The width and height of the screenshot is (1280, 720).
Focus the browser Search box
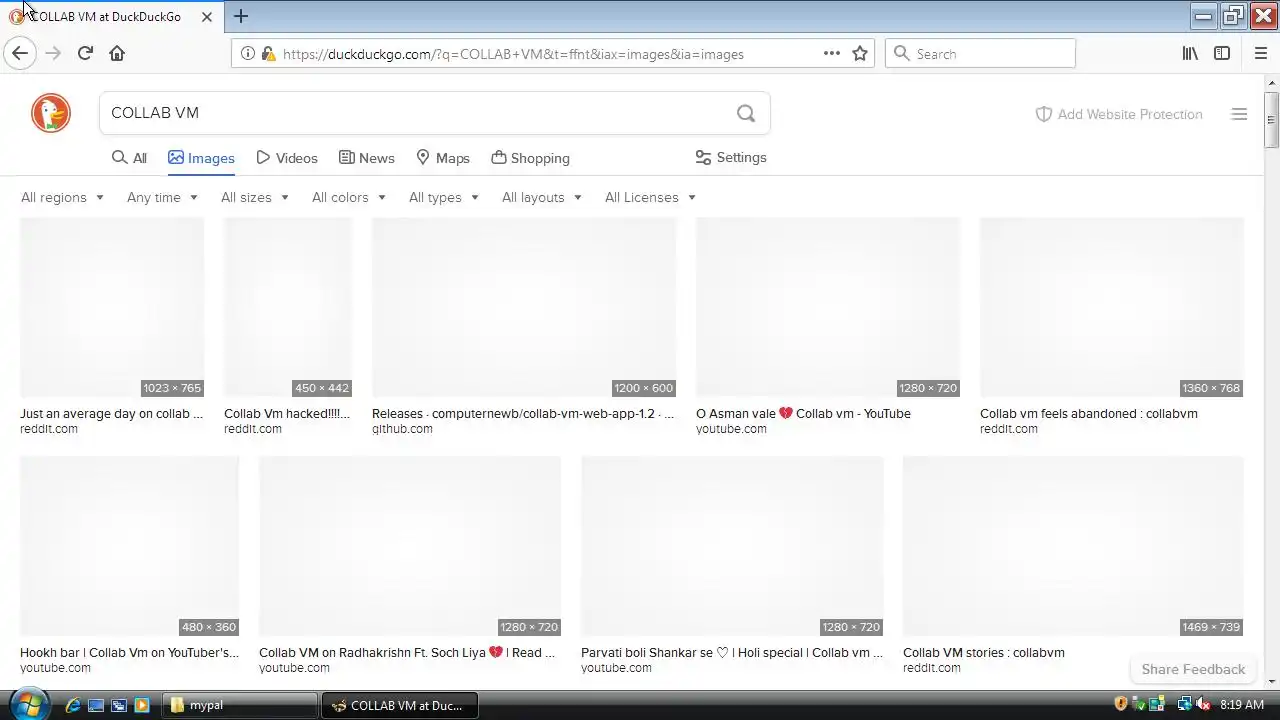click(980, 54)
